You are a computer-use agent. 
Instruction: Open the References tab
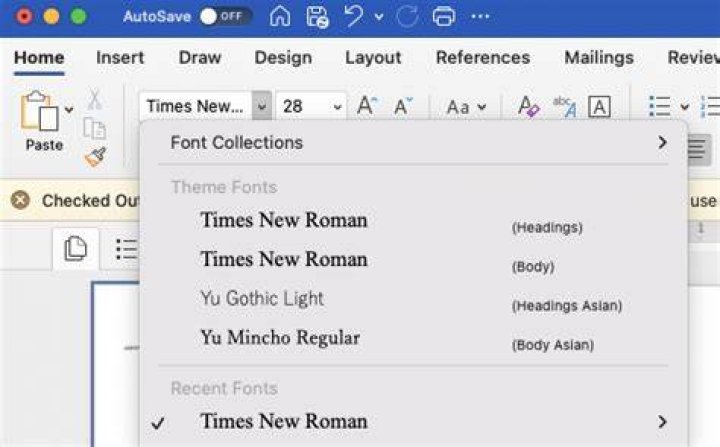coord(483,58)
